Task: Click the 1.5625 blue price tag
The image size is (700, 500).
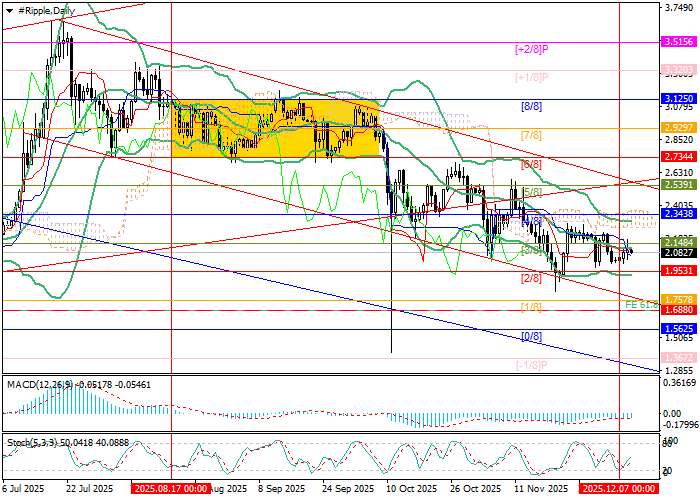Action: click(679, 328)
